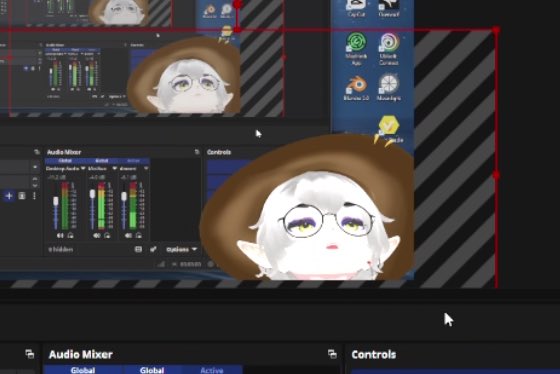
Task: Click the hidden sources count text in preview mixer
Action: 61,249
